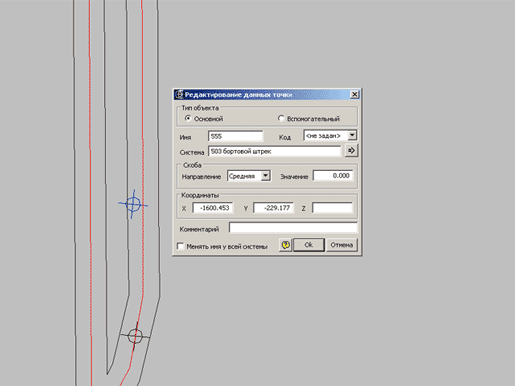515x386 pixels.
Task: Click the Комментарий text field
Action: tap(293, 228)
